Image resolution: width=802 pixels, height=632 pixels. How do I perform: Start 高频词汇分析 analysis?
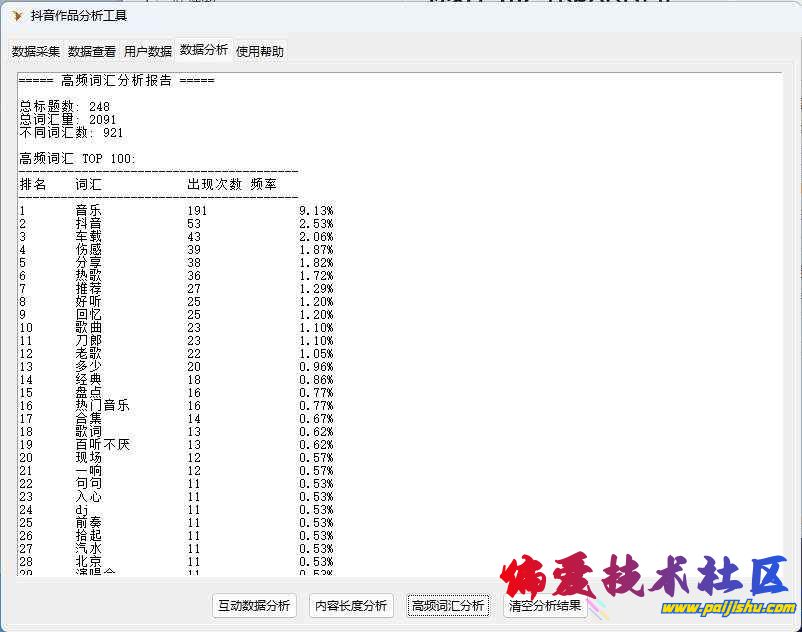[448, 606]
